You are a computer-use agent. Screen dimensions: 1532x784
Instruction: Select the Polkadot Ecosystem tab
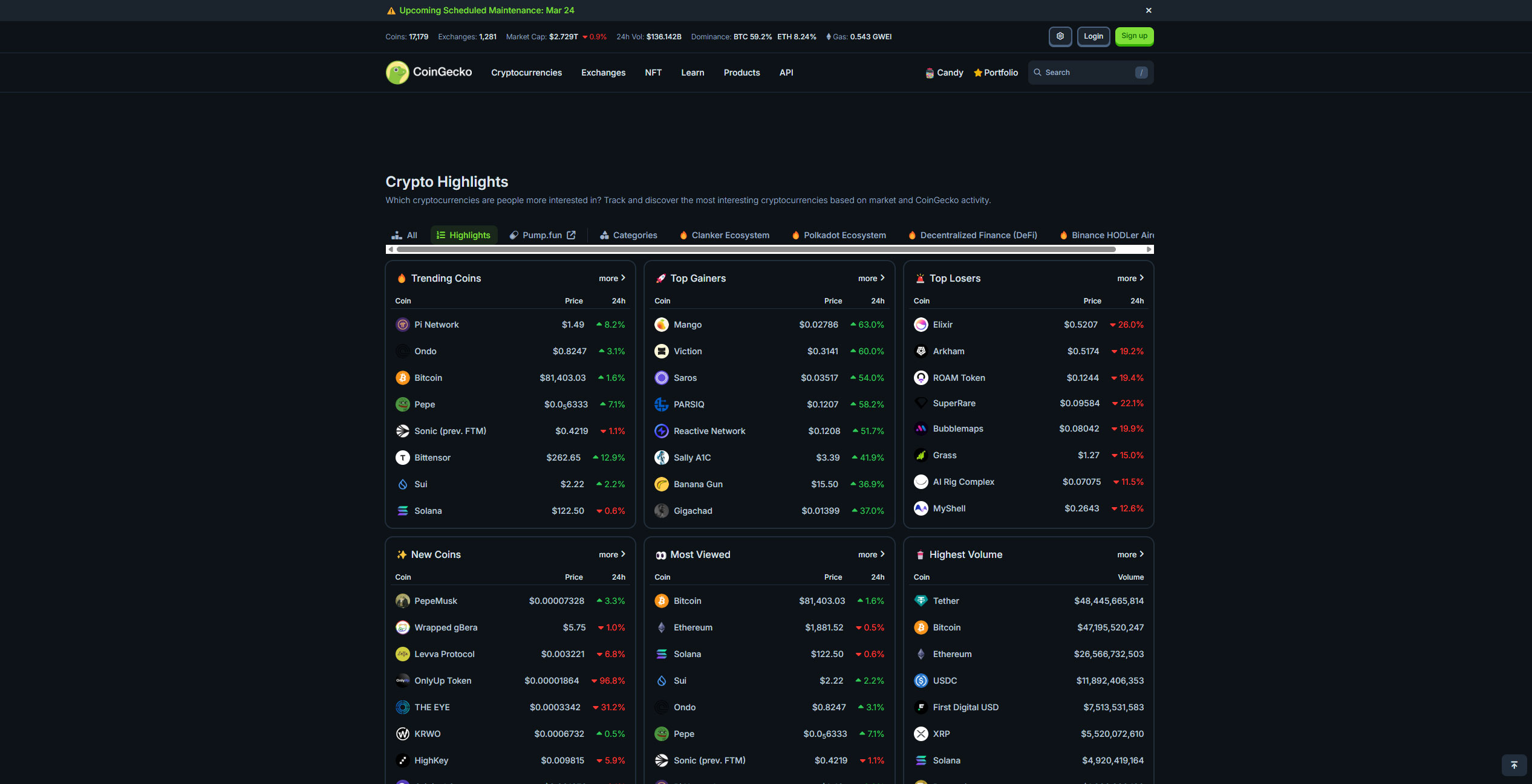pos(839,235)
